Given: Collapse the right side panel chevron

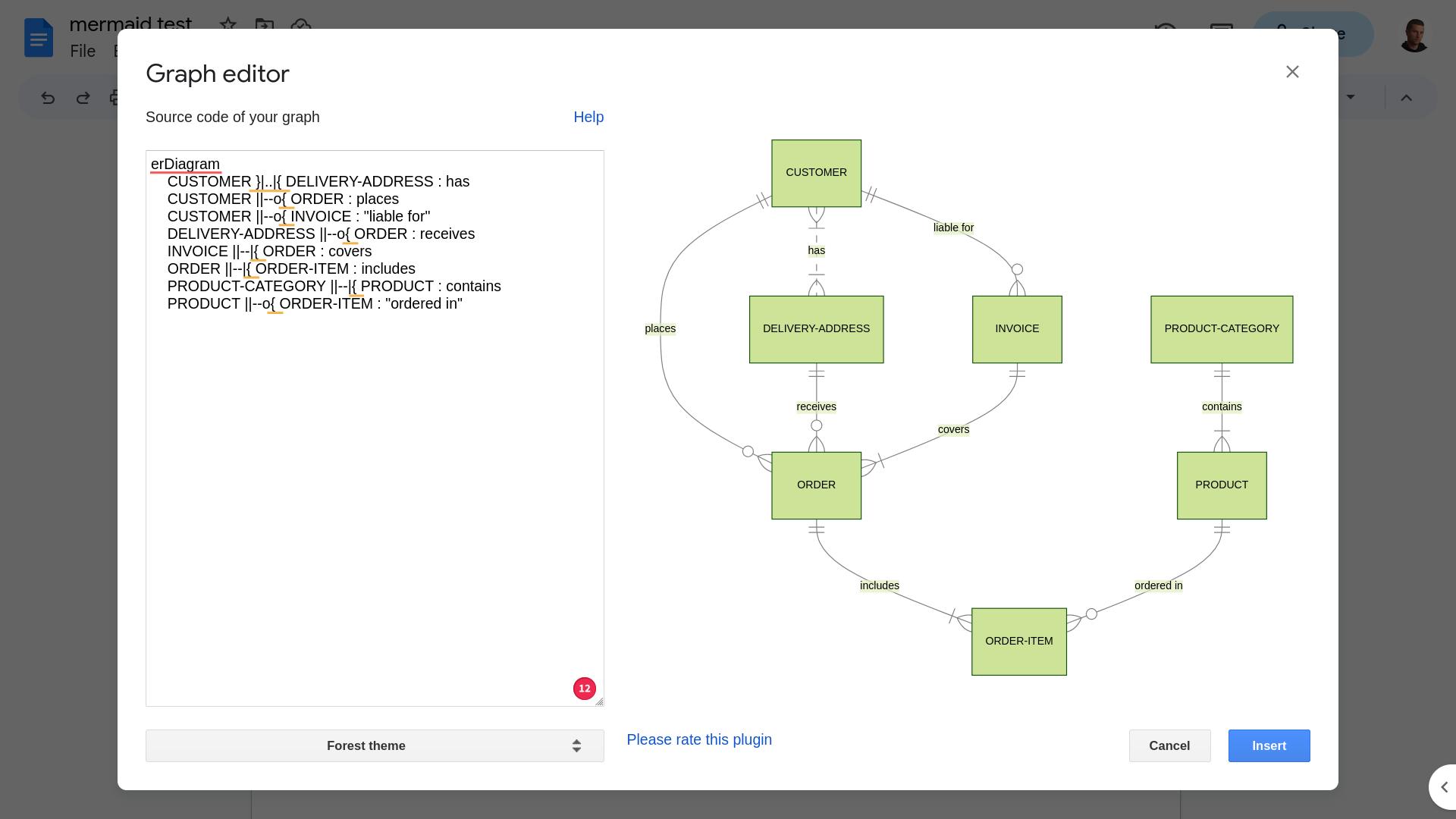Looking at the screenshot, I should (x=1443, y=787).
